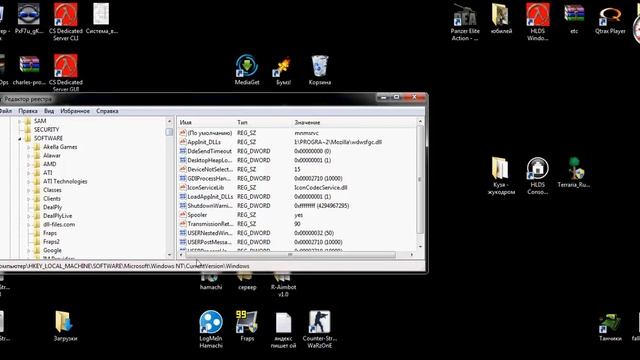This screenshot has height=360, width=640.
Task: Sort values by the Имя column header
Action: (206, 122)
